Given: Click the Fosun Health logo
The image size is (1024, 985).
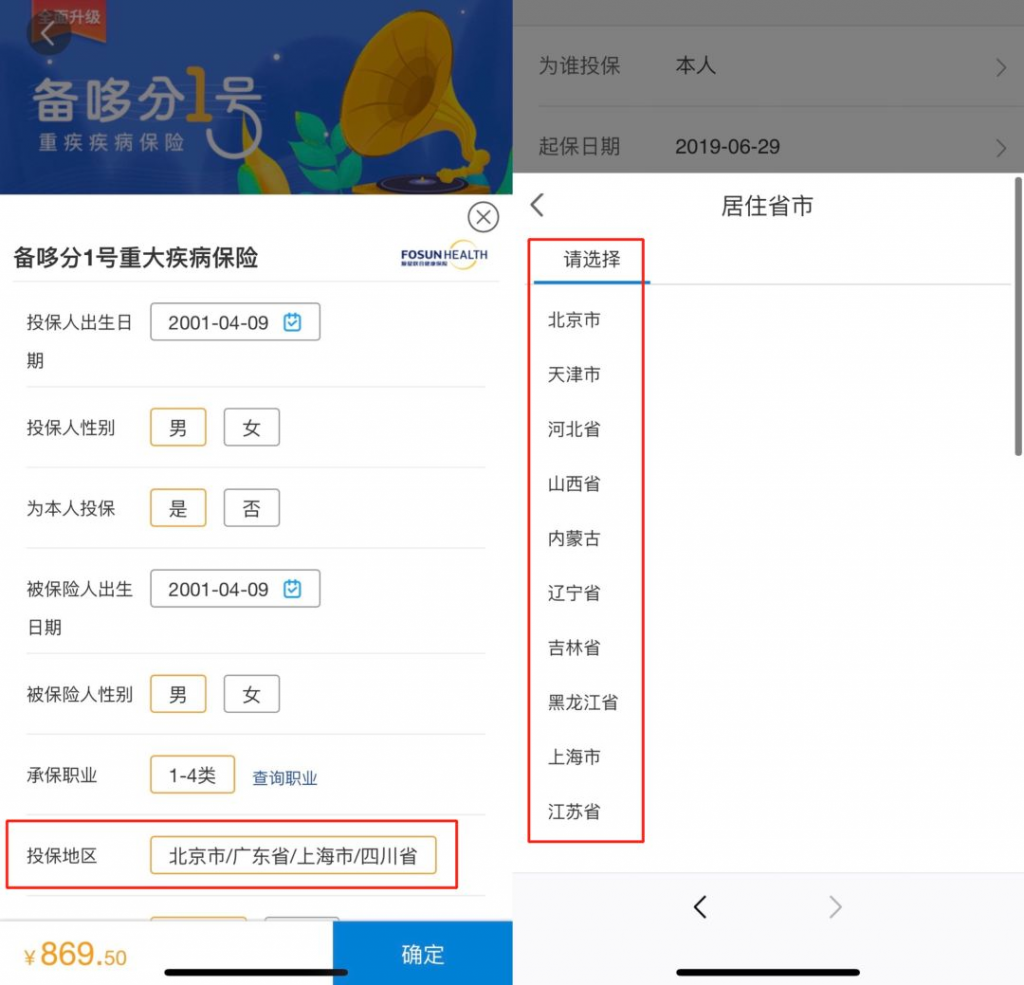Looking at the screenshot, I should [x=444, y=255].
